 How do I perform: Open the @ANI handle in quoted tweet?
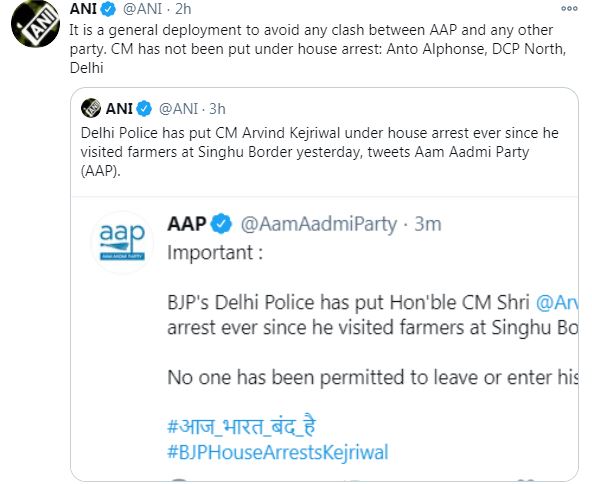click(x=179, y=109)
